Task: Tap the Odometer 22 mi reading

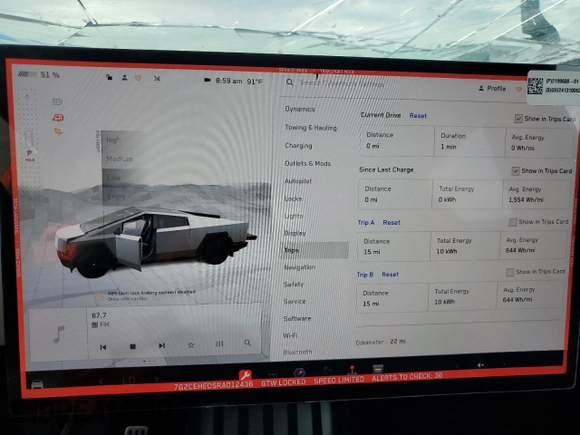Action: [x=381, y=342]
